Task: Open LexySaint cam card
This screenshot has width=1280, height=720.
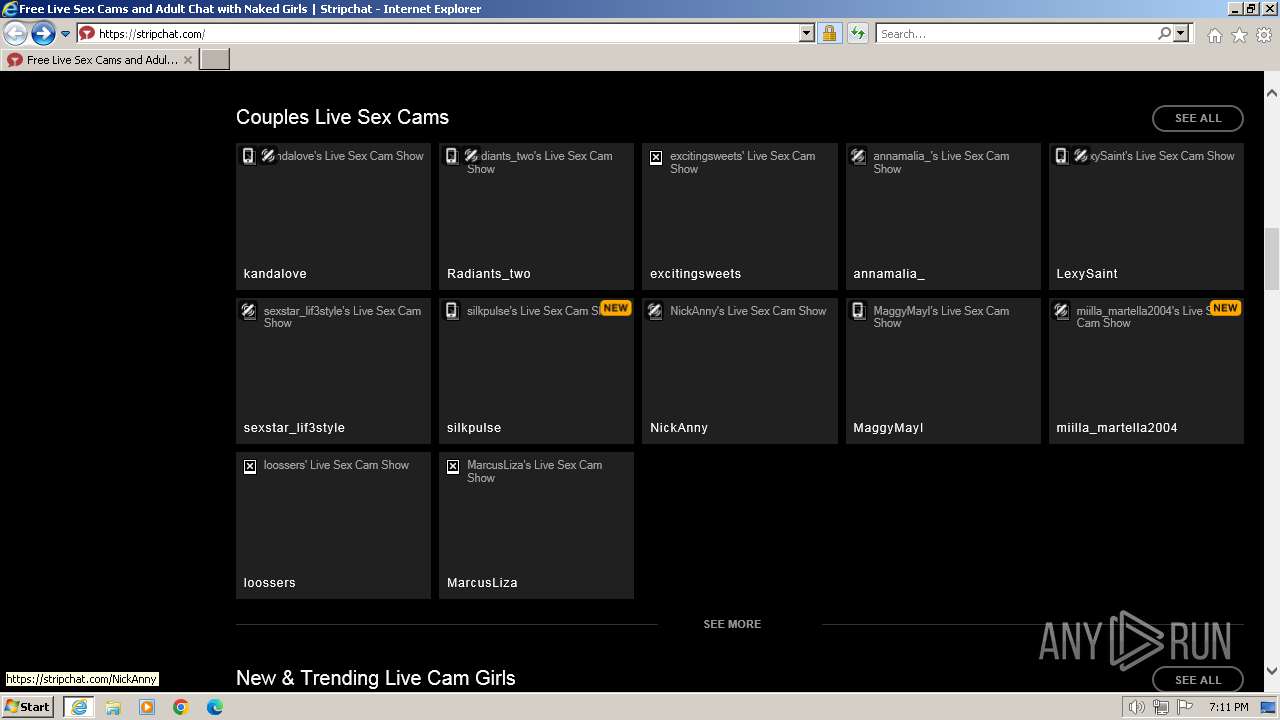Action: pos(1146,216)
